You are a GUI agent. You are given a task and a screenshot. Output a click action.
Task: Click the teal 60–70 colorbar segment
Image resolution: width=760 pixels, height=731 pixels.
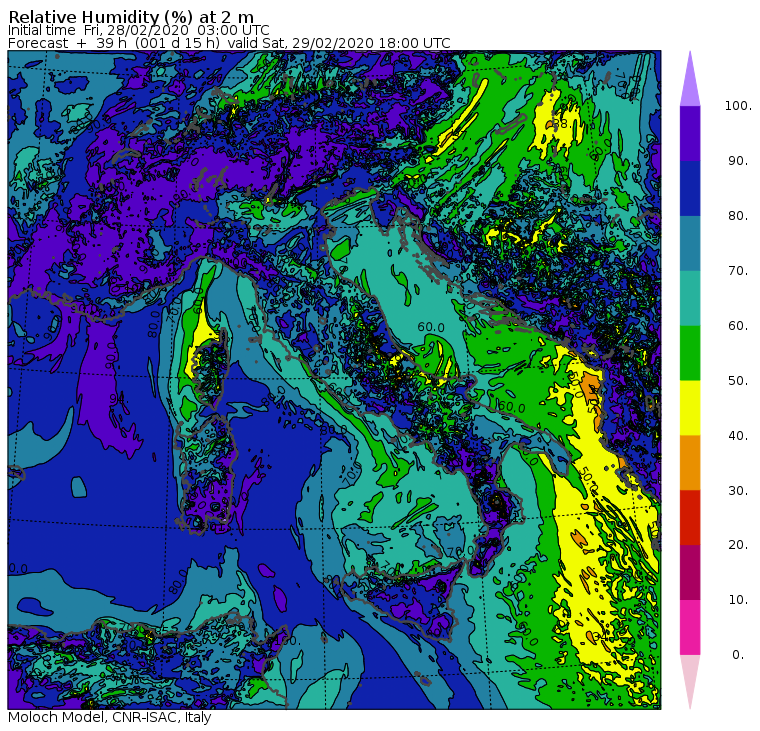tap(690, 298)
